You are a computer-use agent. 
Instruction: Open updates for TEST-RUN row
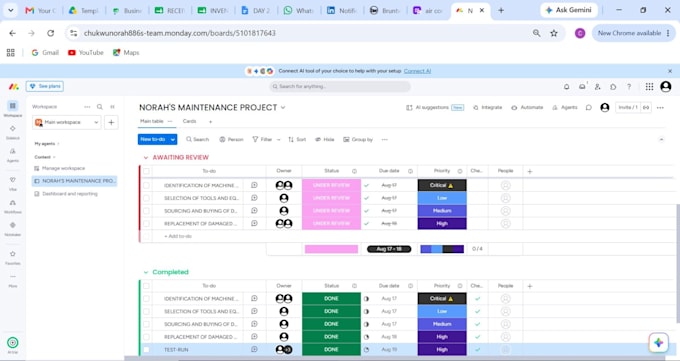point(255,349)
